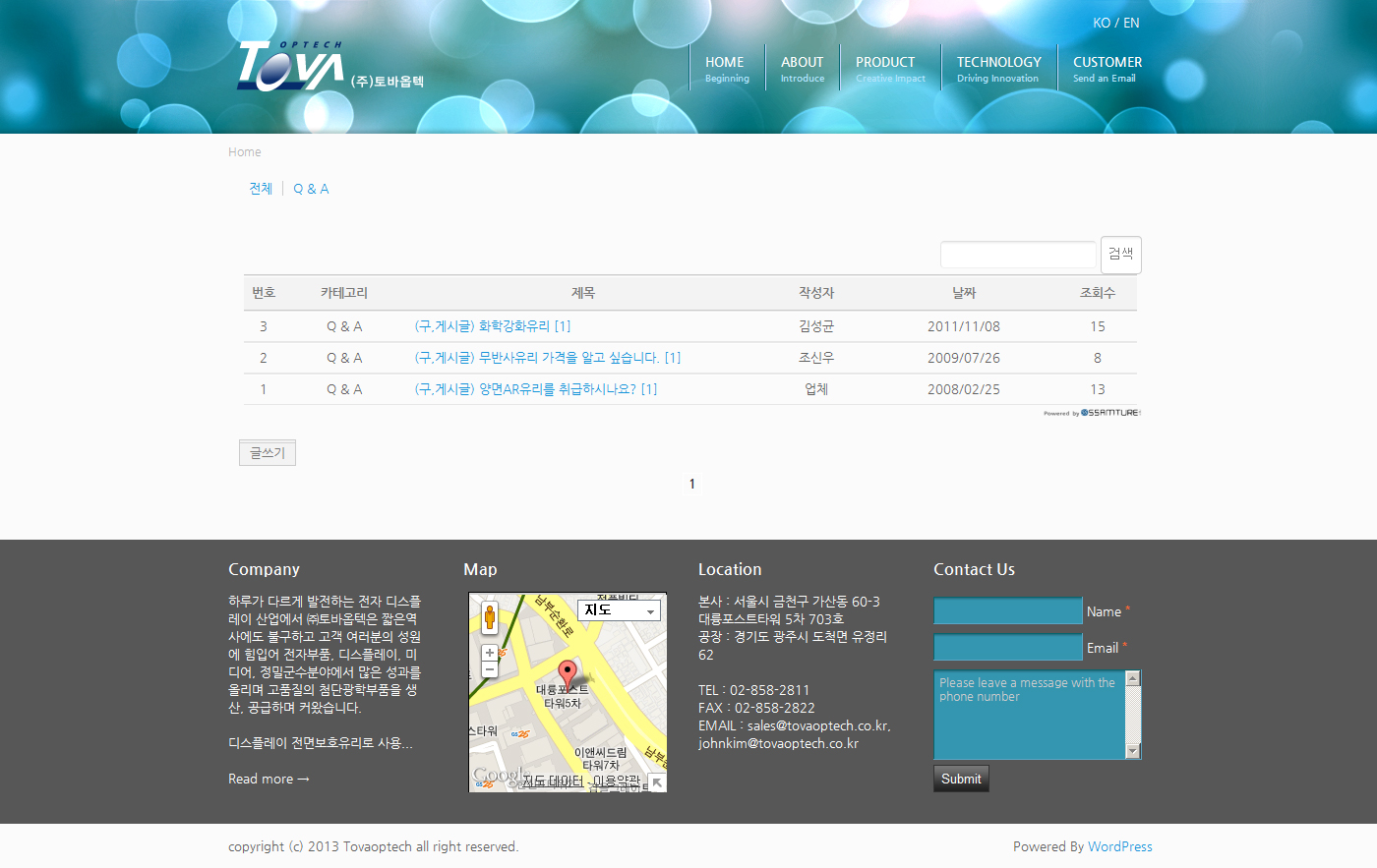Switch language to EN
Image resolution: width=1377 pixels, height=868 pixels.
(1131, 23)
